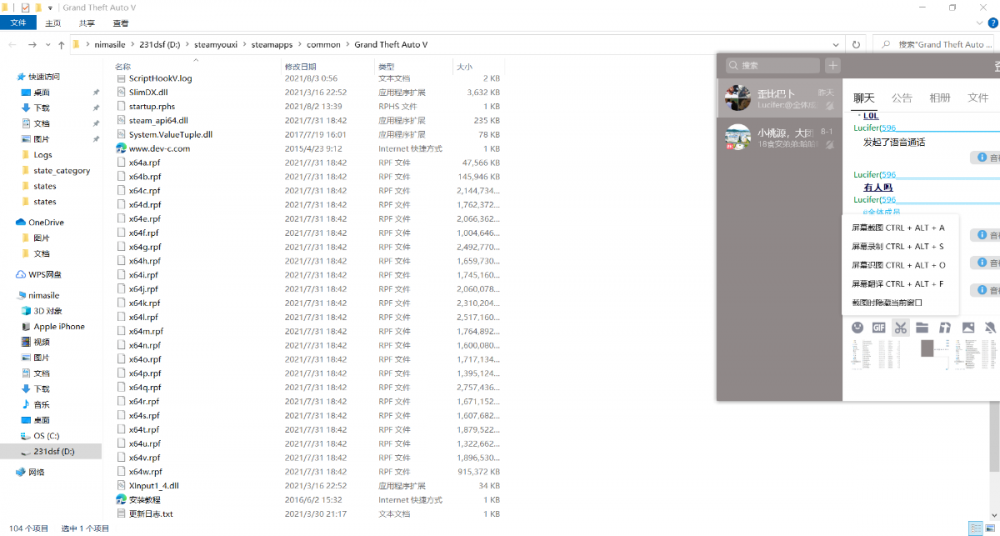Sort by 修改日期 column header
The image size is (1000, 536).
(300, 66)
